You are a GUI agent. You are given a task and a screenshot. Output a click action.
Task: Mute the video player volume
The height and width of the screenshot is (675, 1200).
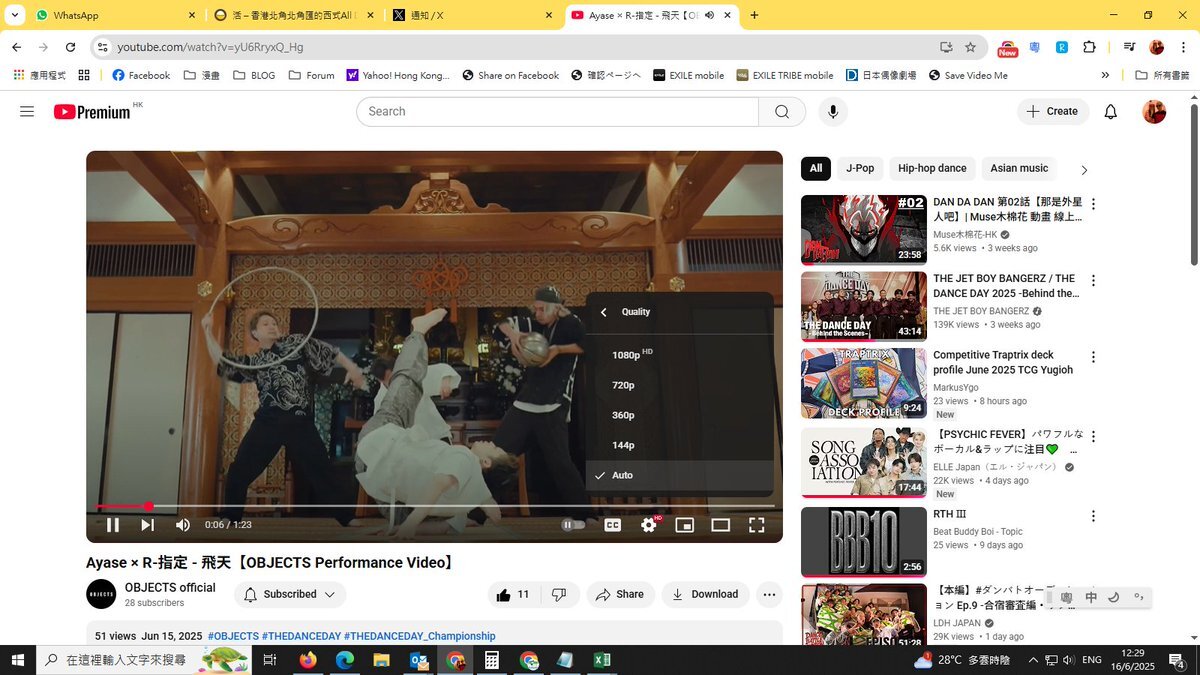pyautogui.click(x=183, y=525)
